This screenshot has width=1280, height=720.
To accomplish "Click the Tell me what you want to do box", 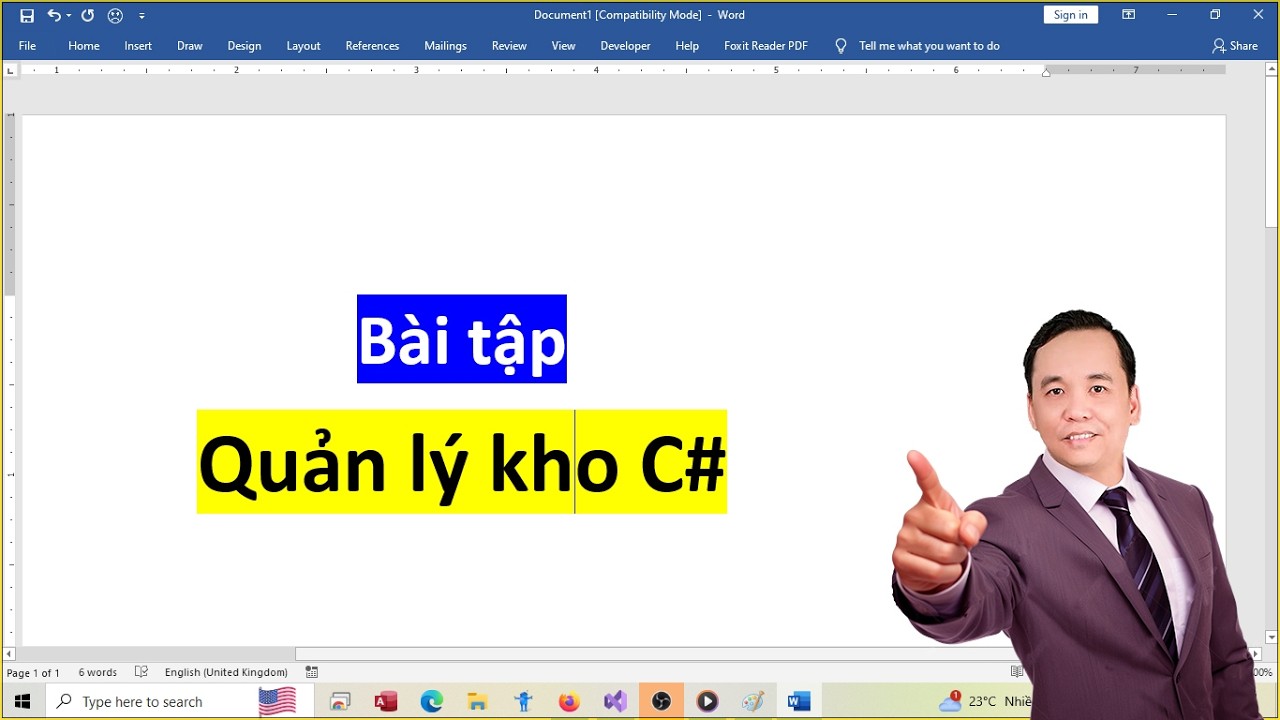I will point(929,46).
